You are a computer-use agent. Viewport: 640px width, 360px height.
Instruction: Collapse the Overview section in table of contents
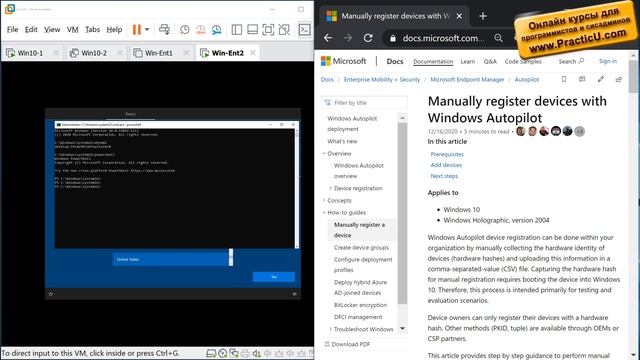pos(324,153)
